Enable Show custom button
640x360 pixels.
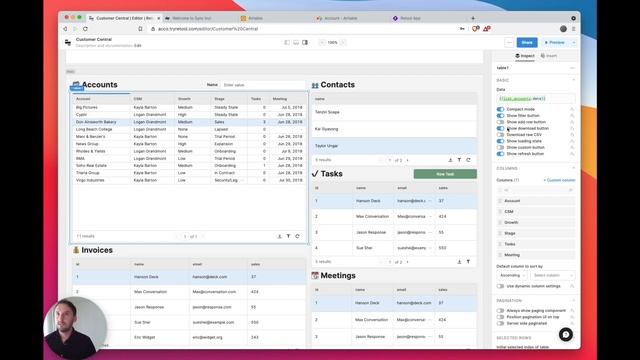[500, 147]
